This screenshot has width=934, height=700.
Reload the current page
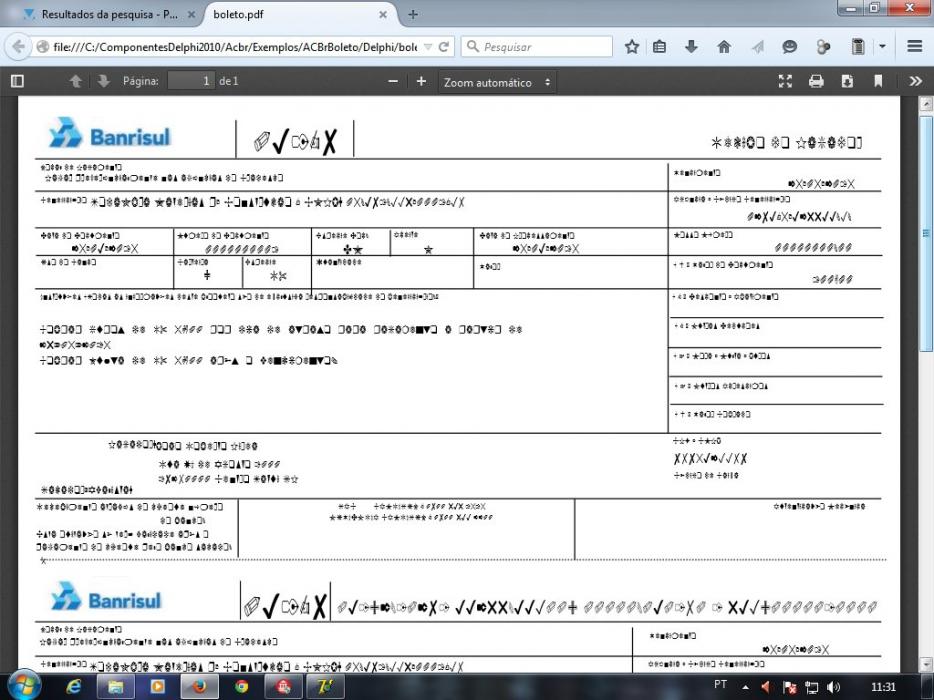(444, 46)
